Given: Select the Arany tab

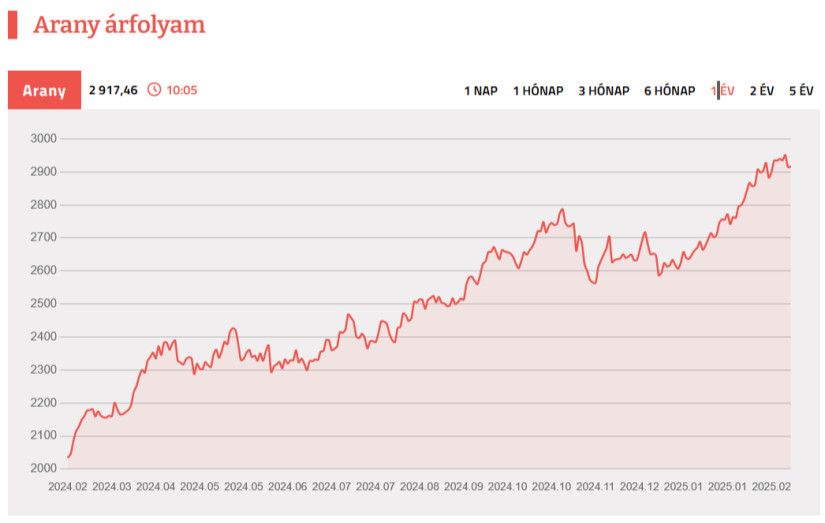Looking at the screenshot, I should [x=44, y=91].
